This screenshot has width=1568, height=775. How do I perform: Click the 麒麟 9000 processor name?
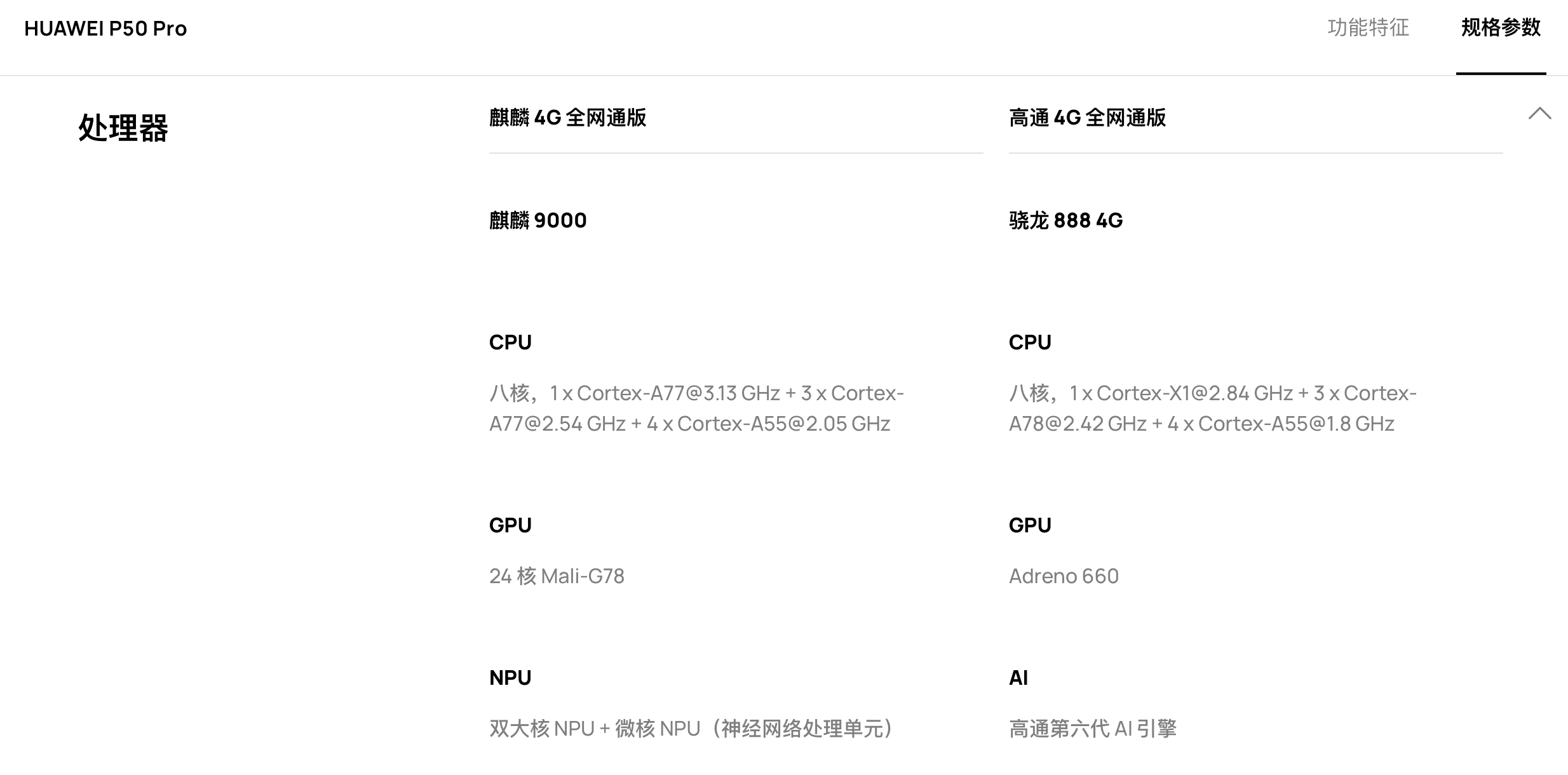coord(537,220)
